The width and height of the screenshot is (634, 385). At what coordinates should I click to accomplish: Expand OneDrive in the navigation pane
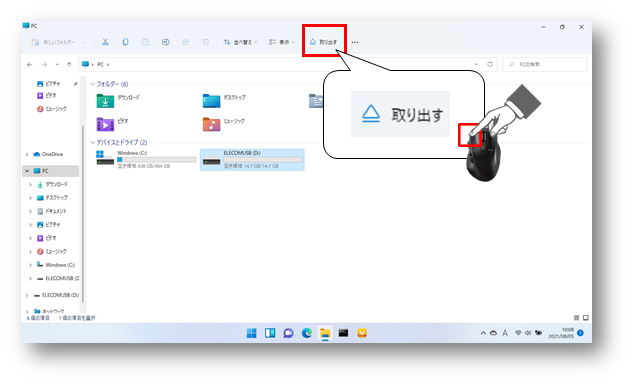click(27, 154)
